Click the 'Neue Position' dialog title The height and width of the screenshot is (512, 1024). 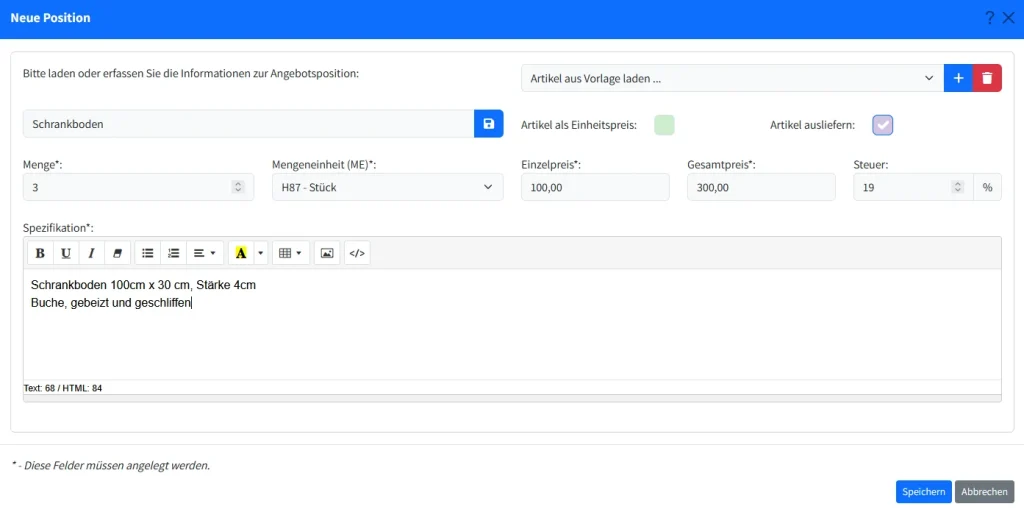[x=50, y=18]
